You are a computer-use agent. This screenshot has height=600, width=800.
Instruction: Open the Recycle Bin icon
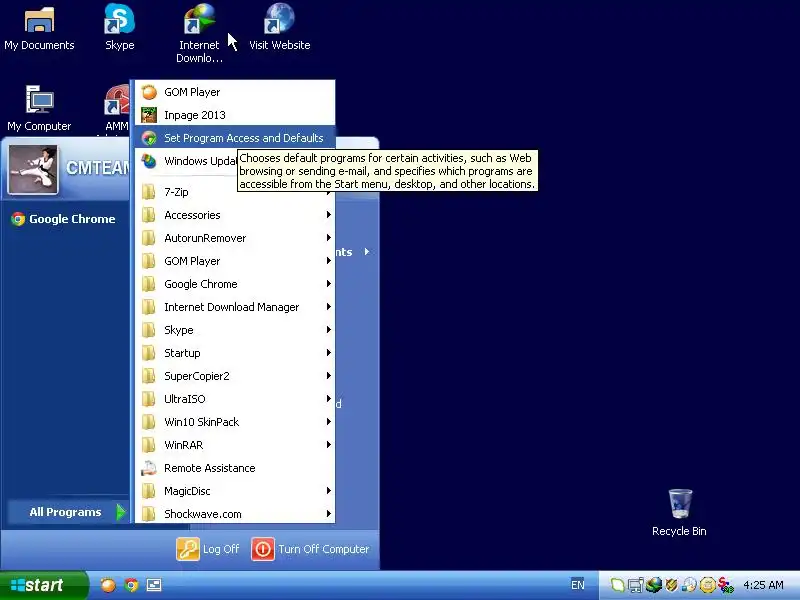pyautogui.click(x=679, y=513)
